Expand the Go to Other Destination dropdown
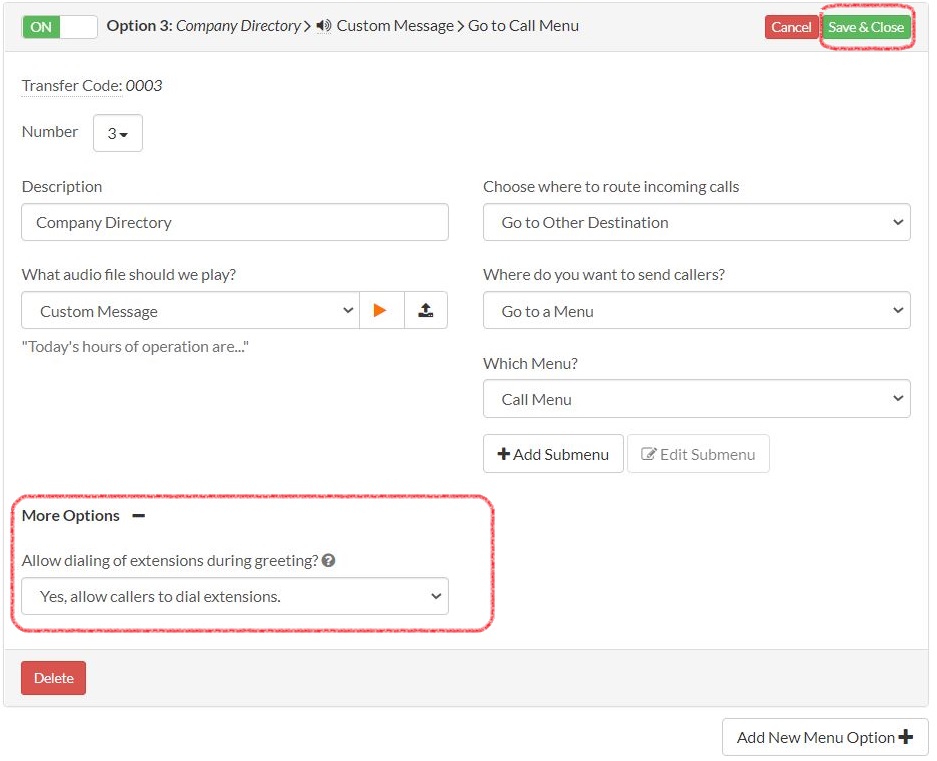This screenshot has width=937, height=761. click(x=696, y=222)
